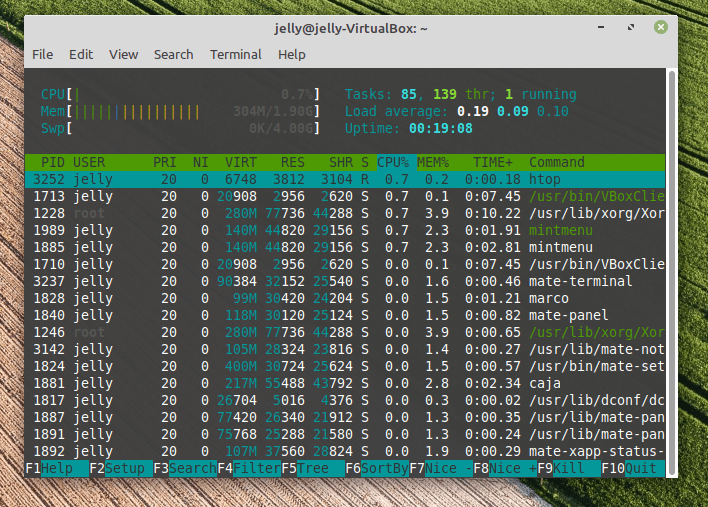Click the terminal vertical scrollbar
Viewport: 708px width, 507px height.
671,273
